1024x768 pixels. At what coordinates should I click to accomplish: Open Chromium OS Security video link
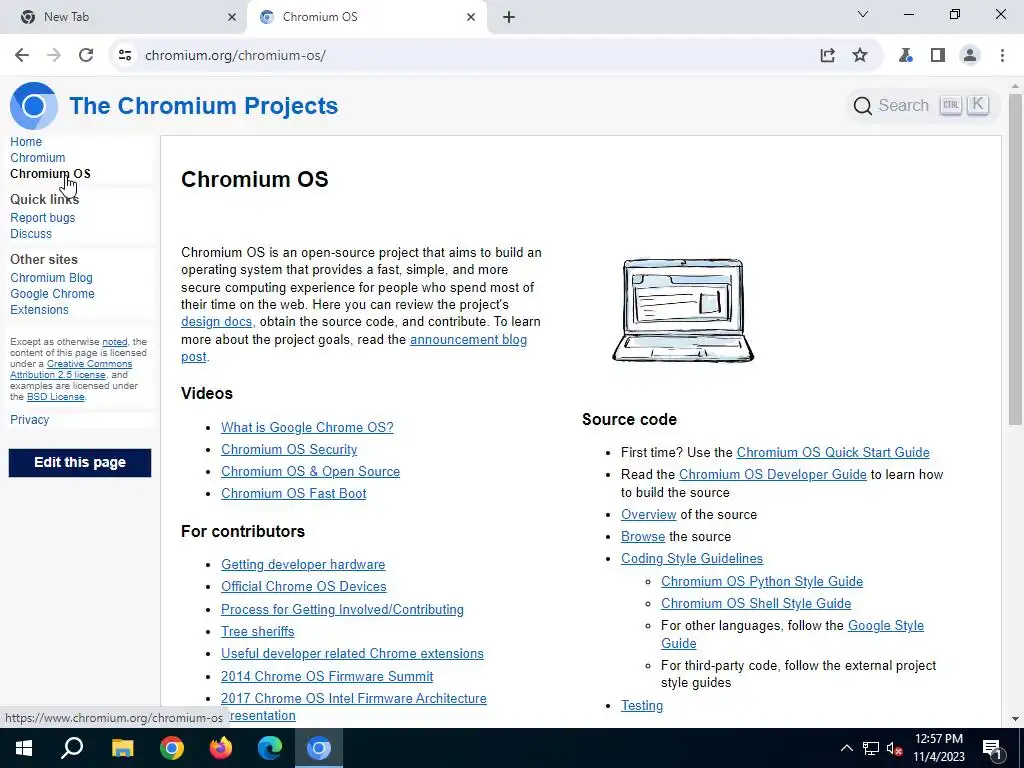pyautogui.click(x=289, y=450)
